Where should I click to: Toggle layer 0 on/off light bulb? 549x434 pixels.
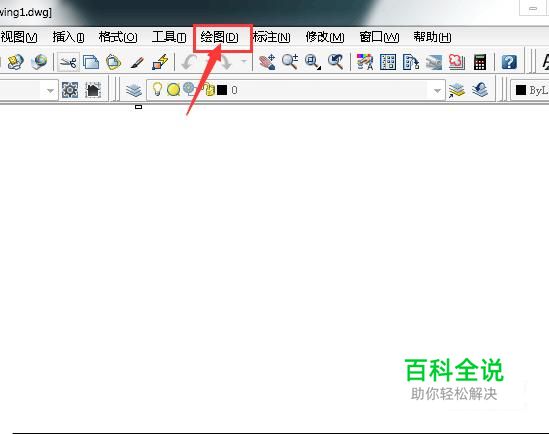coord(157,89)
